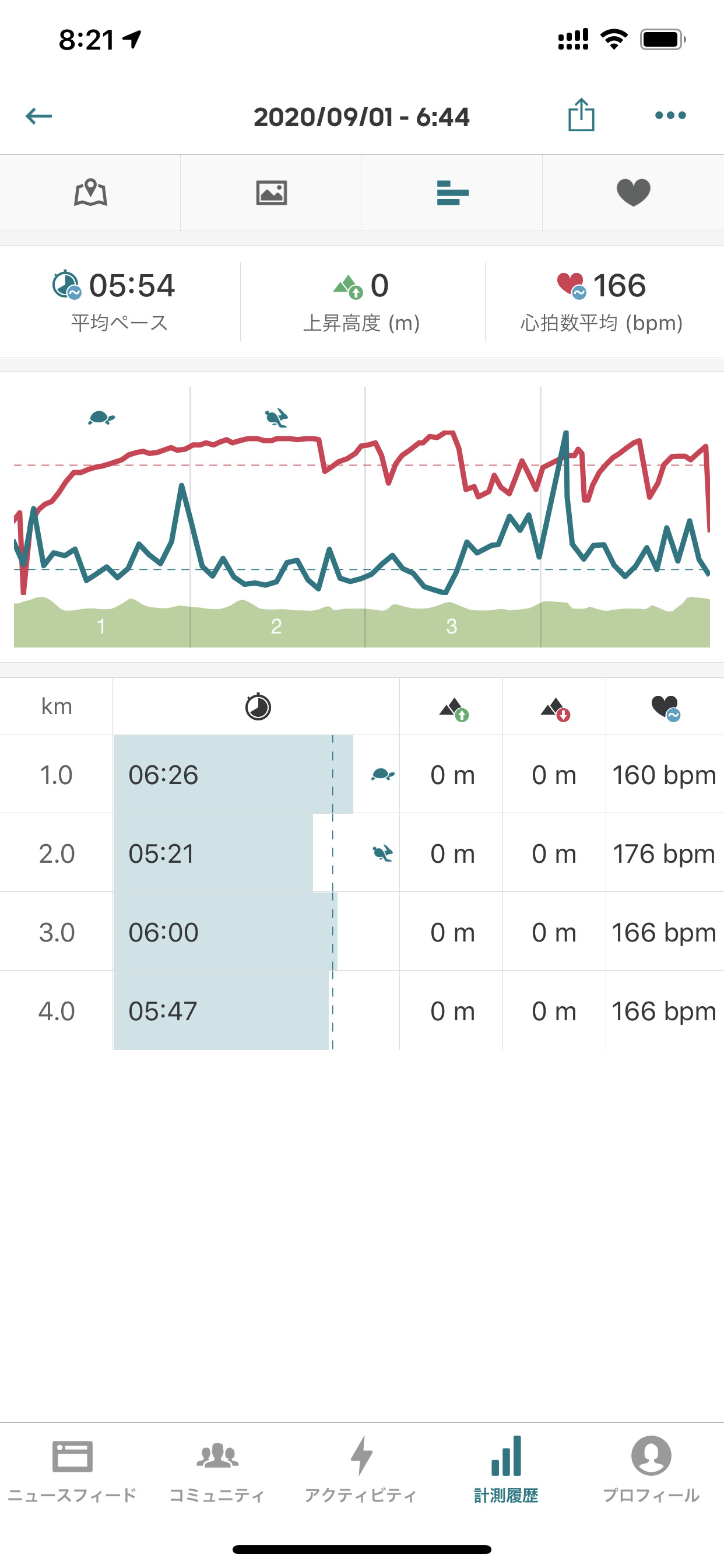
Task: Tap the elevation loss column header icon
Action: pyautogui.click(x=554, y=709)
